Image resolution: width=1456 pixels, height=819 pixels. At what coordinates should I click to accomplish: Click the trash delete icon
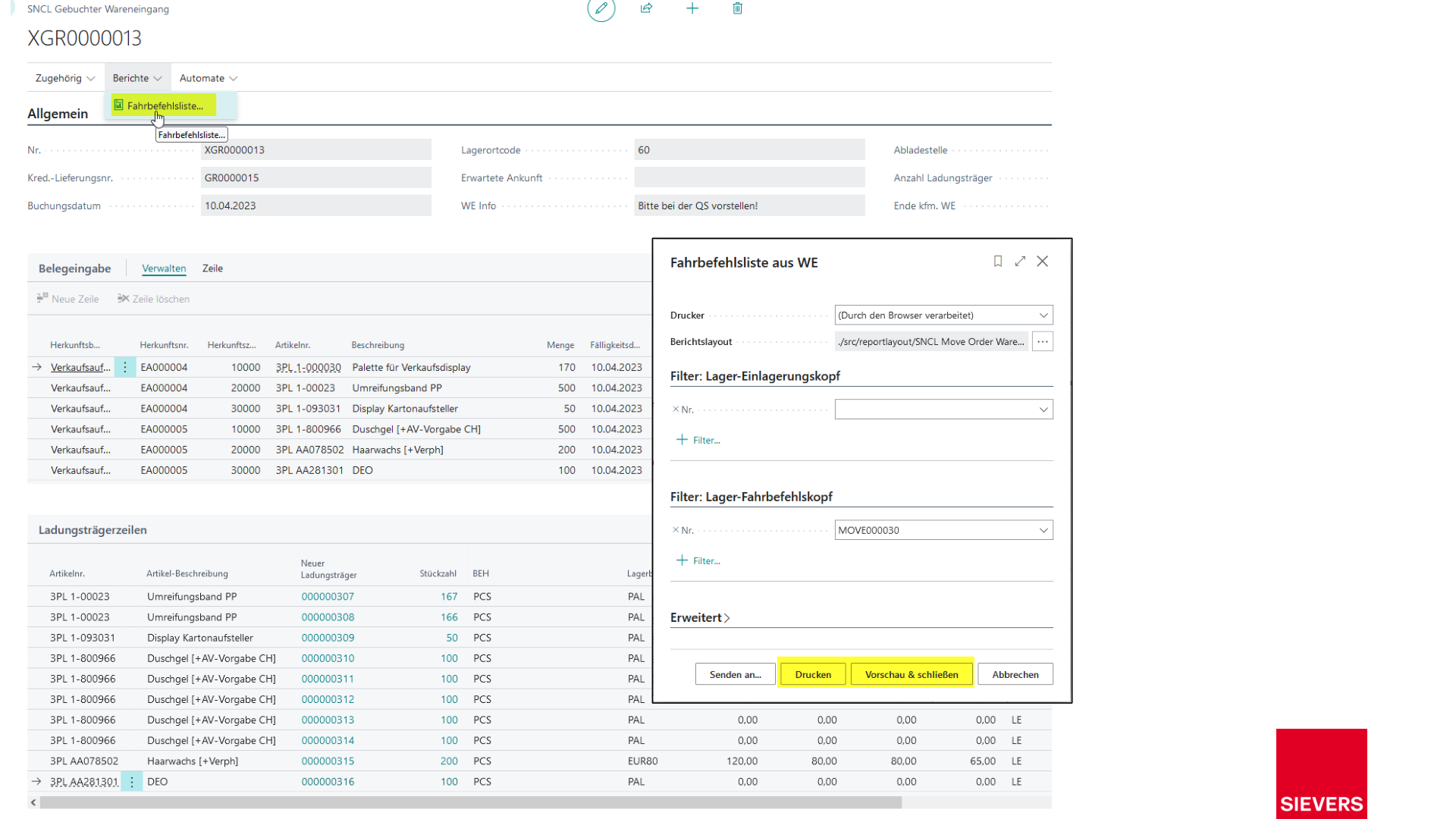click(x=738, y=8)
